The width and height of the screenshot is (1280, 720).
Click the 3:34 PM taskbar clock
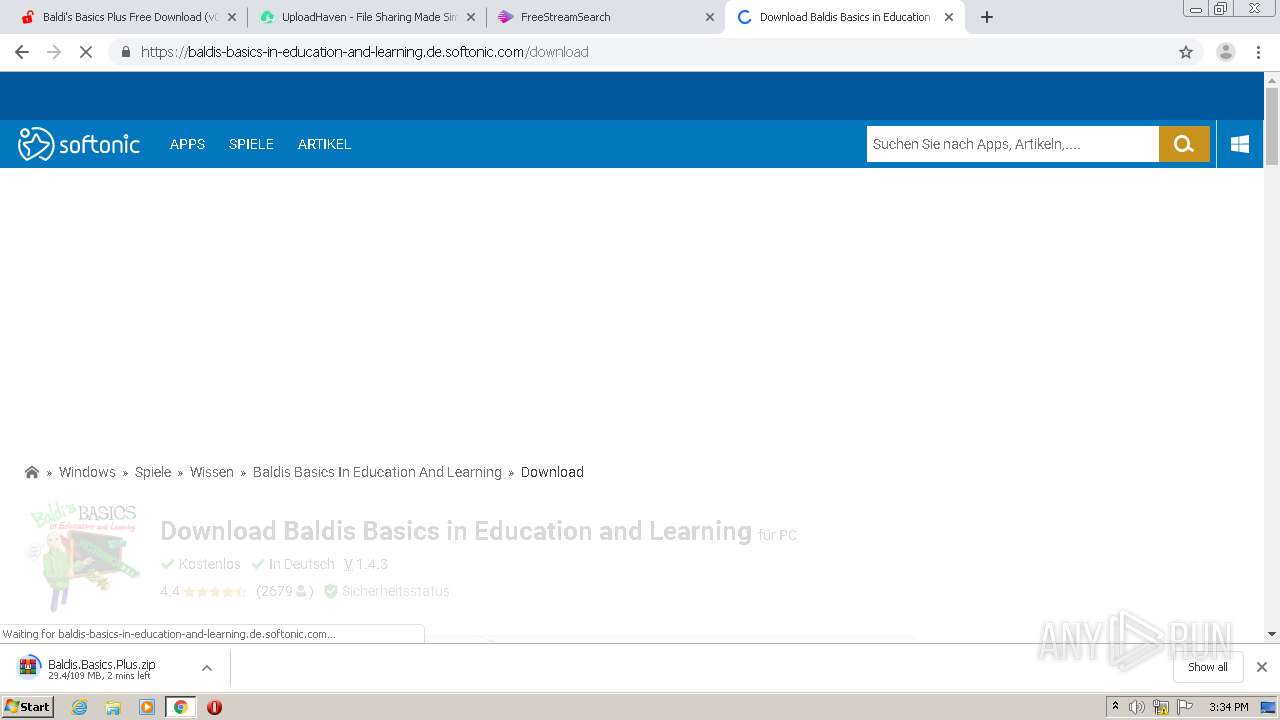click(1228, 707)
